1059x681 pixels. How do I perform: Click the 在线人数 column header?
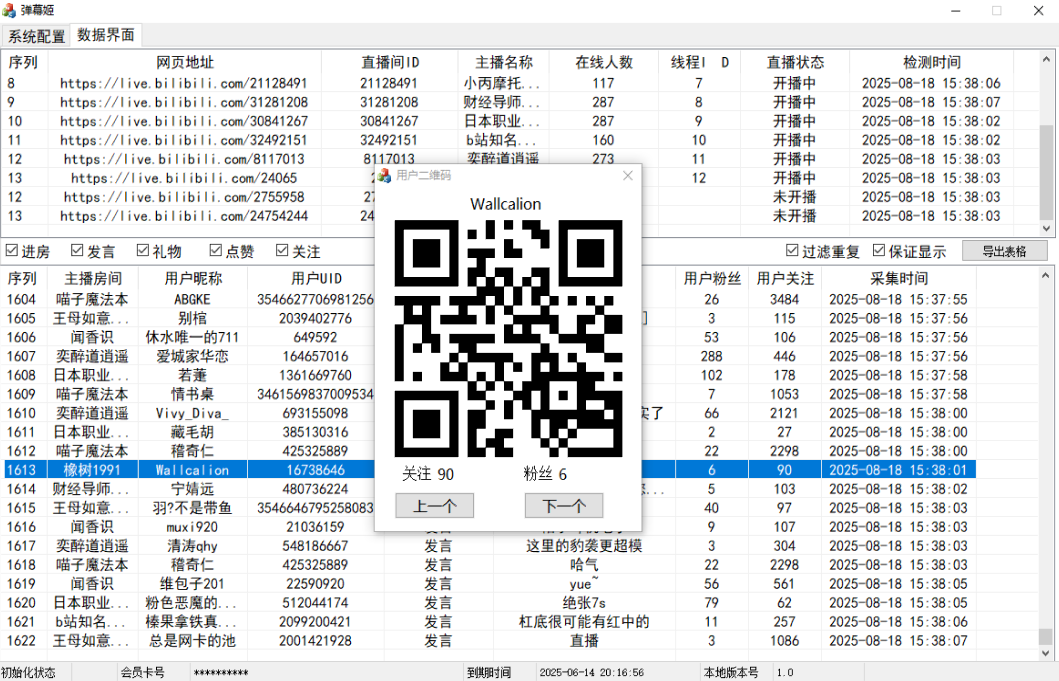click(604, 62)
